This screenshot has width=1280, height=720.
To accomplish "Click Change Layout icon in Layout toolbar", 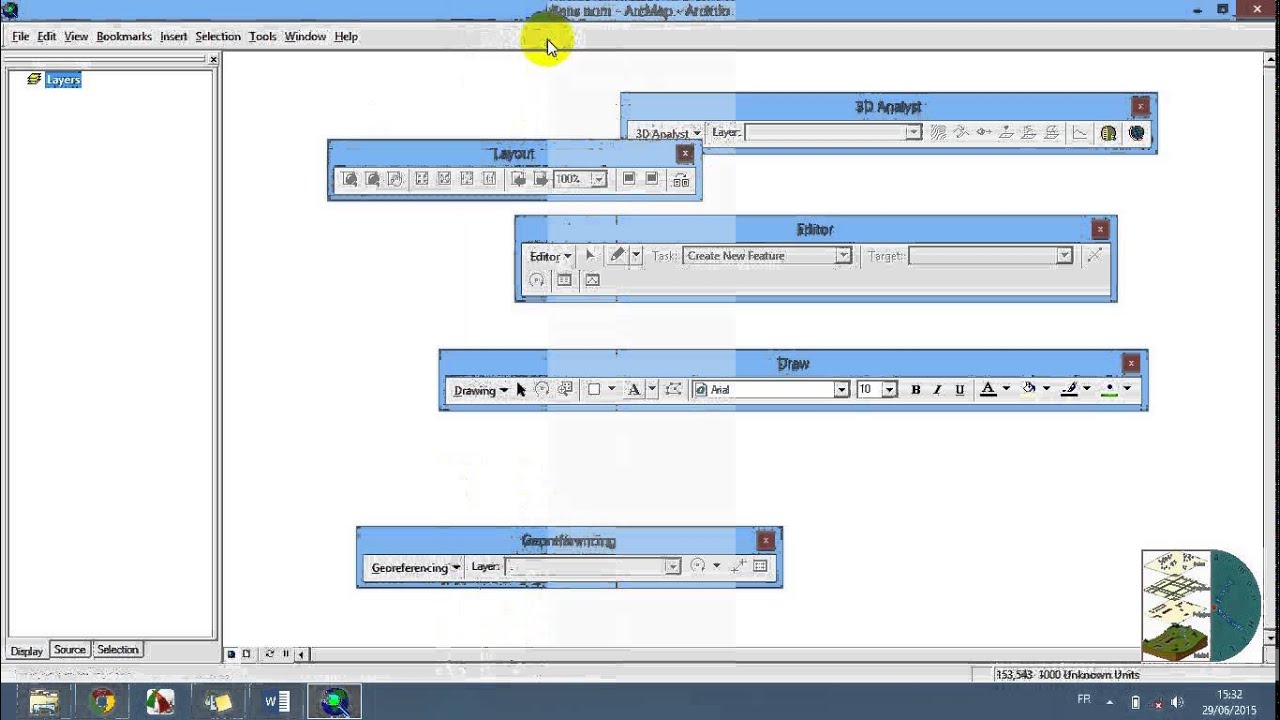I will [681, 179].
